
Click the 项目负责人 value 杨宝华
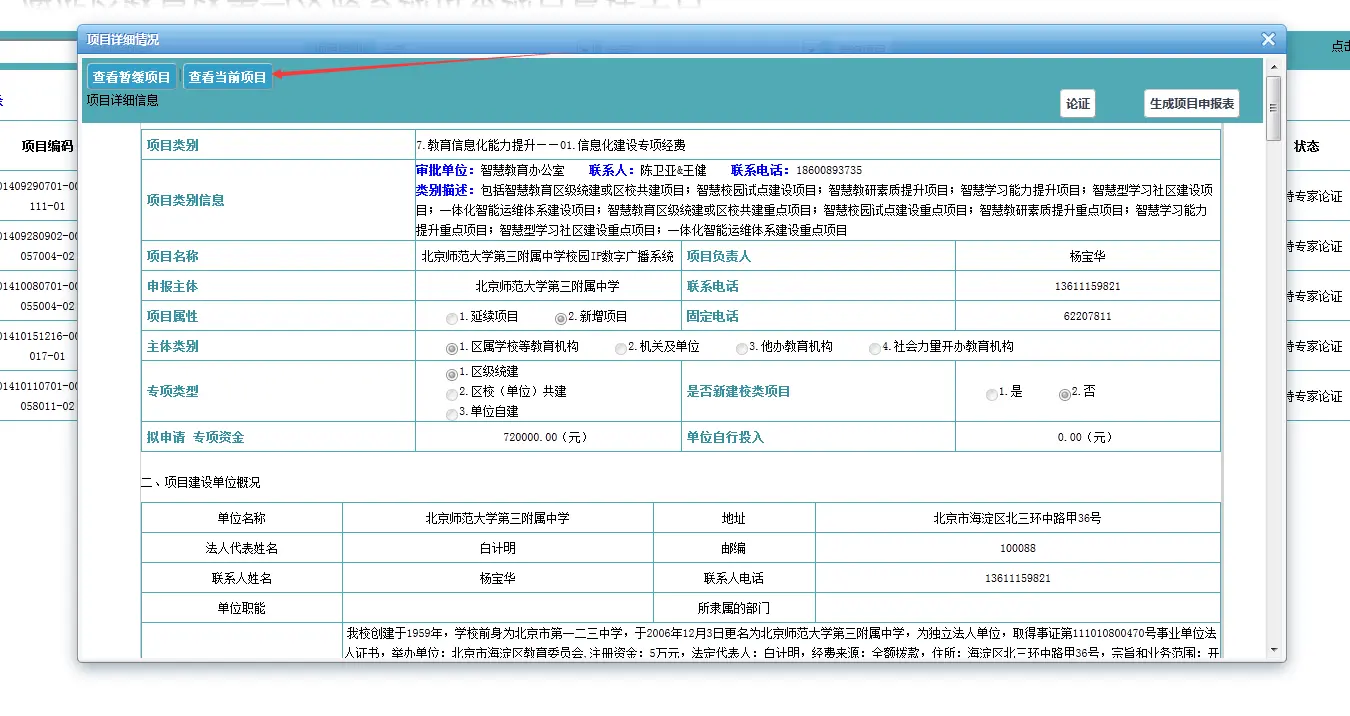click(x=1087, y=256)
